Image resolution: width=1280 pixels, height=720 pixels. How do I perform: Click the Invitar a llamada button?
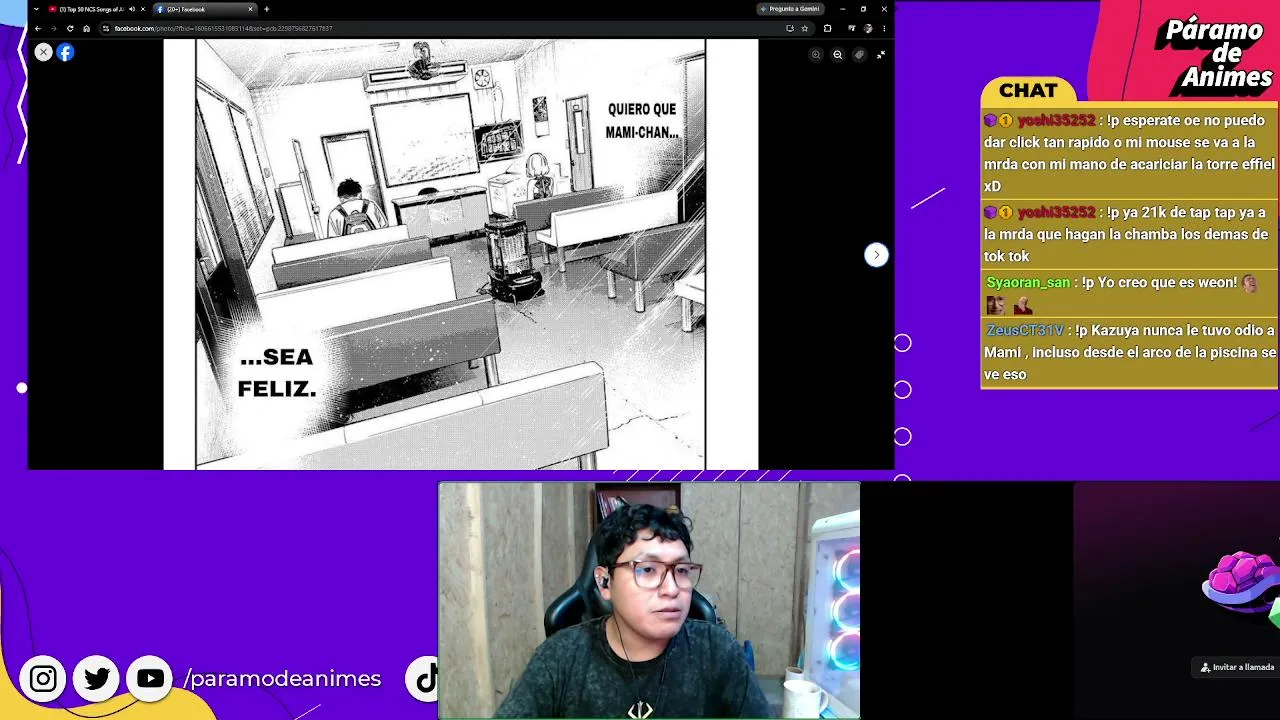click(x=1238, y=667)
